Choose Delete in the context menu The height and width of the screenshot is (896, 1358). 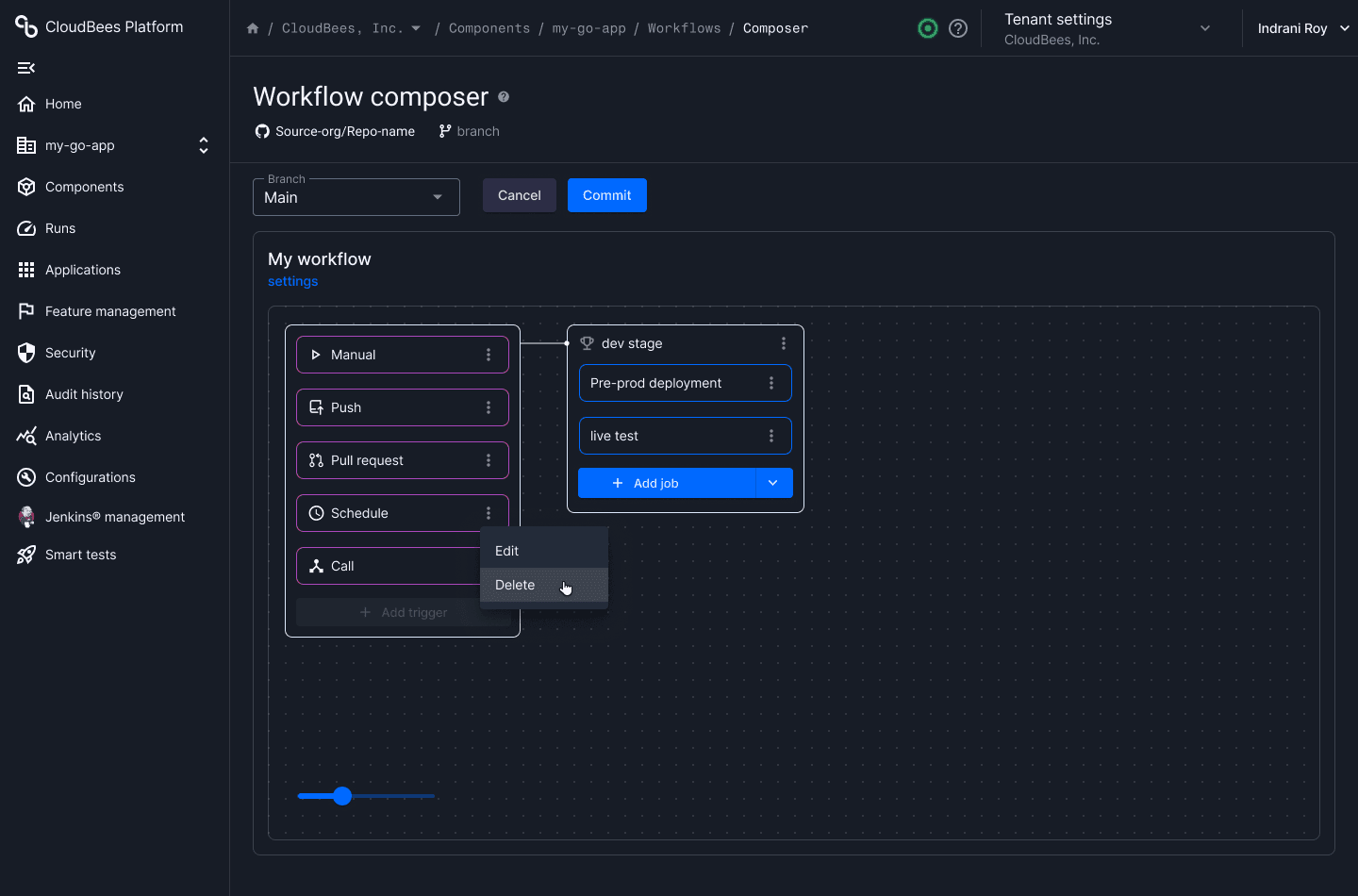[x=544, y=585]
